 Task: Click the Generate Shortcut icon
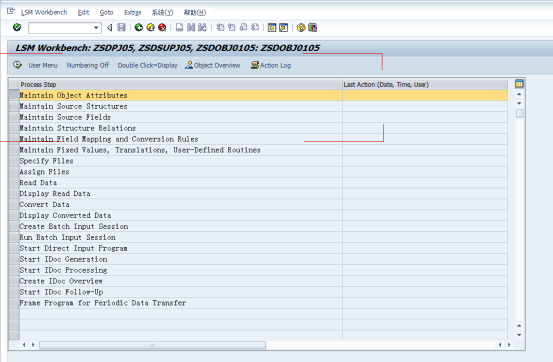(x=284, y=27)
